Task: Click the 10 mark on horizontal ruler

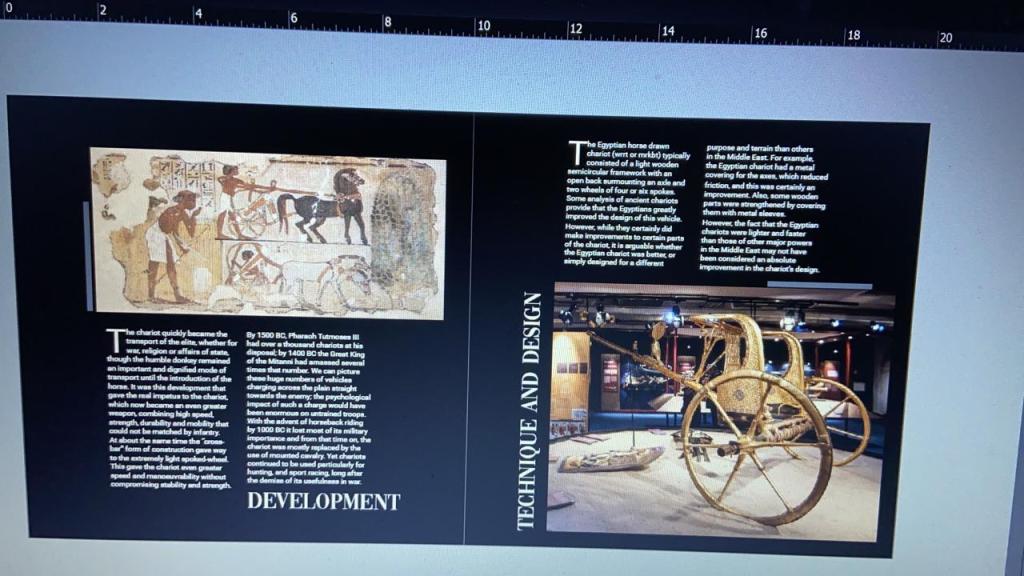Action: tap(482, 25)
